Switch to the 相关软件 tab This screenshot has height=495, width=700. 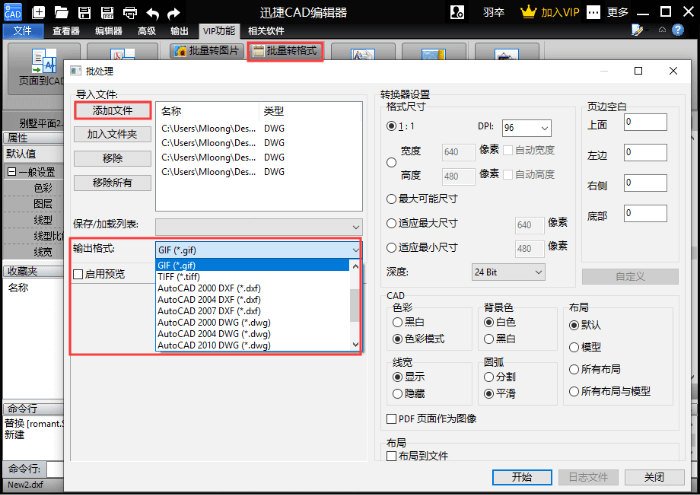[266, 31]
